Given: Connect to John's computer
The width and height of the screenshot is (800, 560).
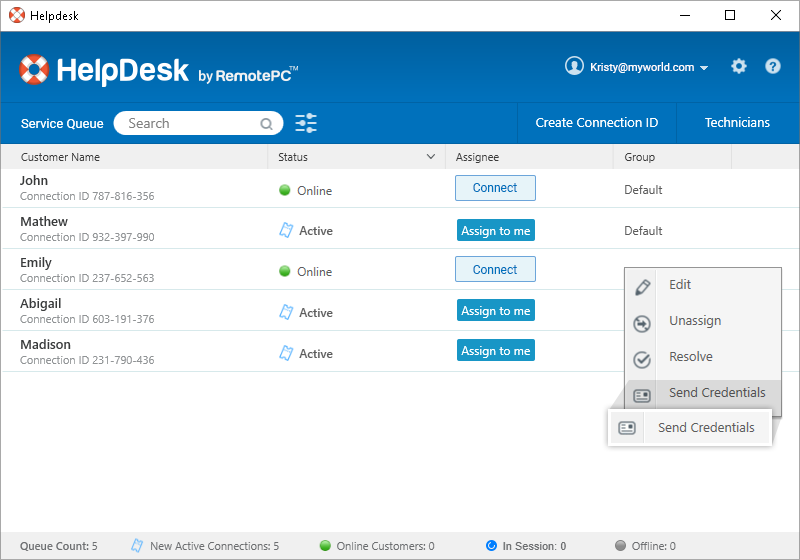Looking at the screenshot, I should coord(495,188).
